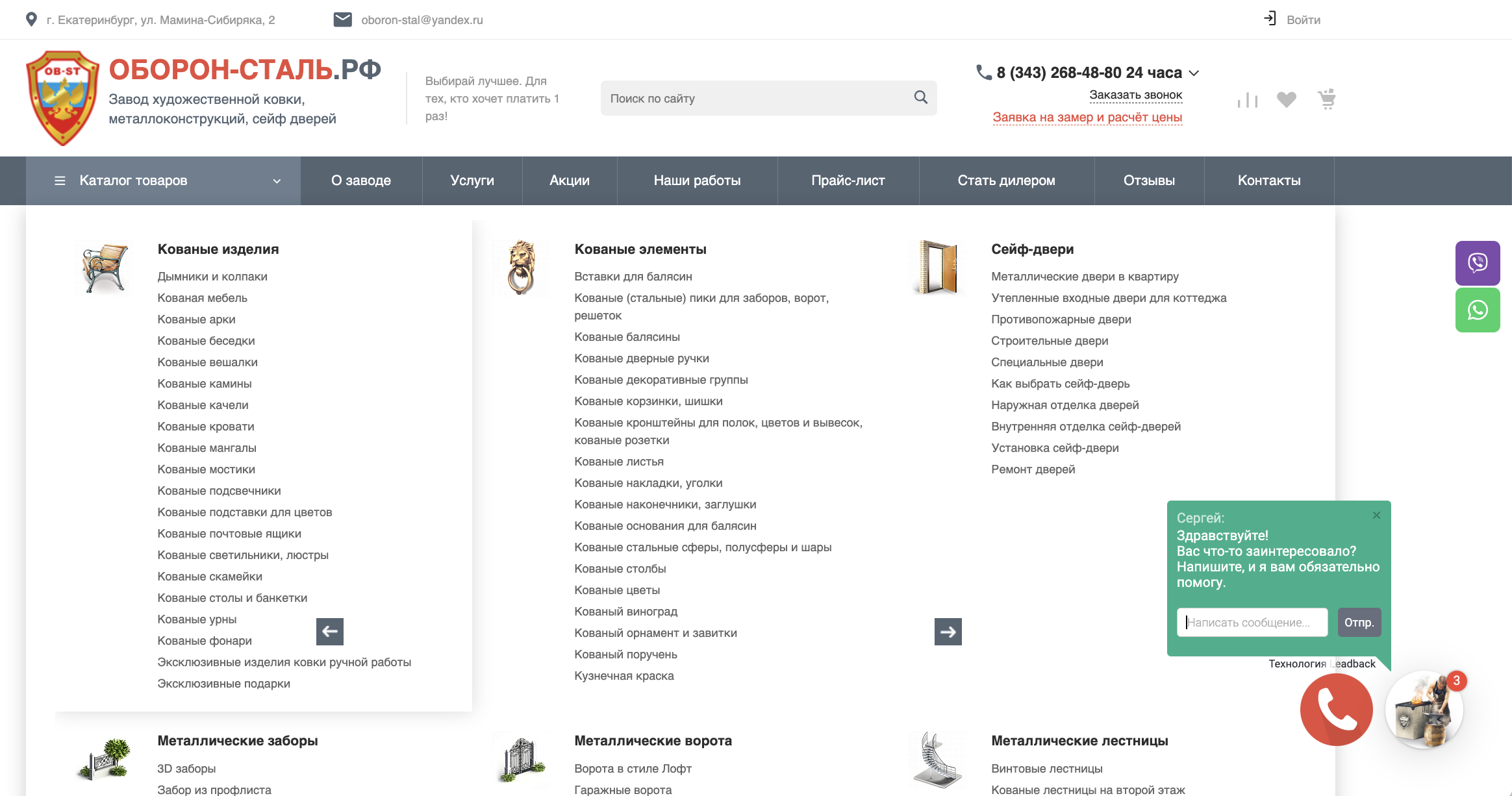The image size is (1512, 796).
Task: Open the shopping cart icon
Action: (1326, 99)
